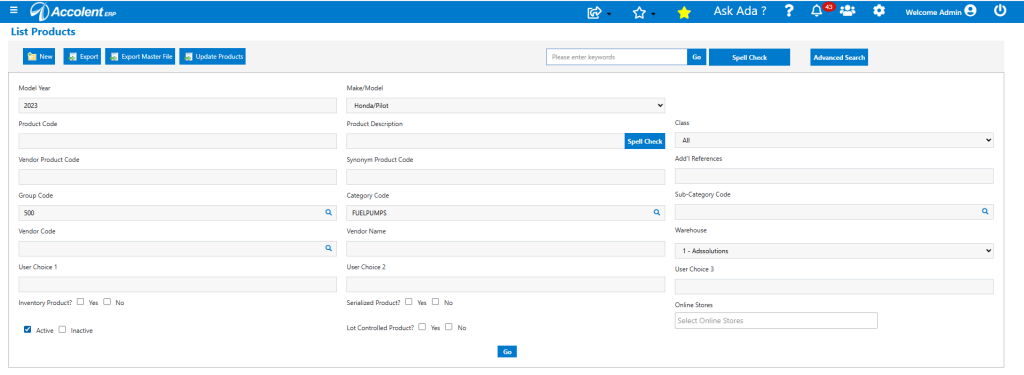Check Lot Controlled Product Yes
This screenshot has height=375, width=1024.
[422, 327]
